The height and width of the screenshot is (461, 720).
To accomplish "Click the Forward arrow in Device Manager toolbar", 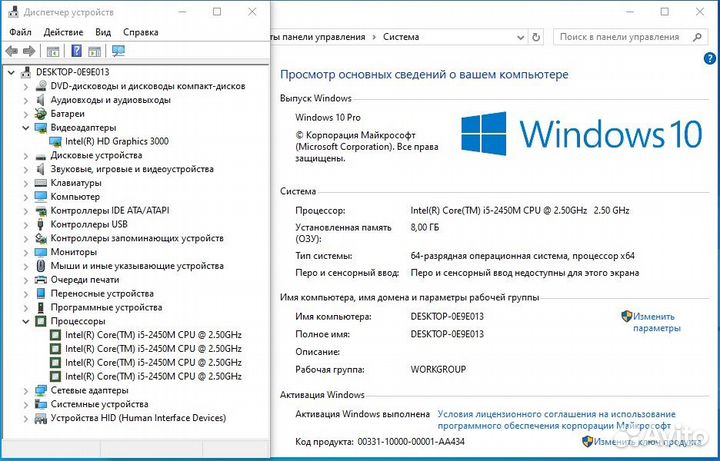I will (29, 51).
